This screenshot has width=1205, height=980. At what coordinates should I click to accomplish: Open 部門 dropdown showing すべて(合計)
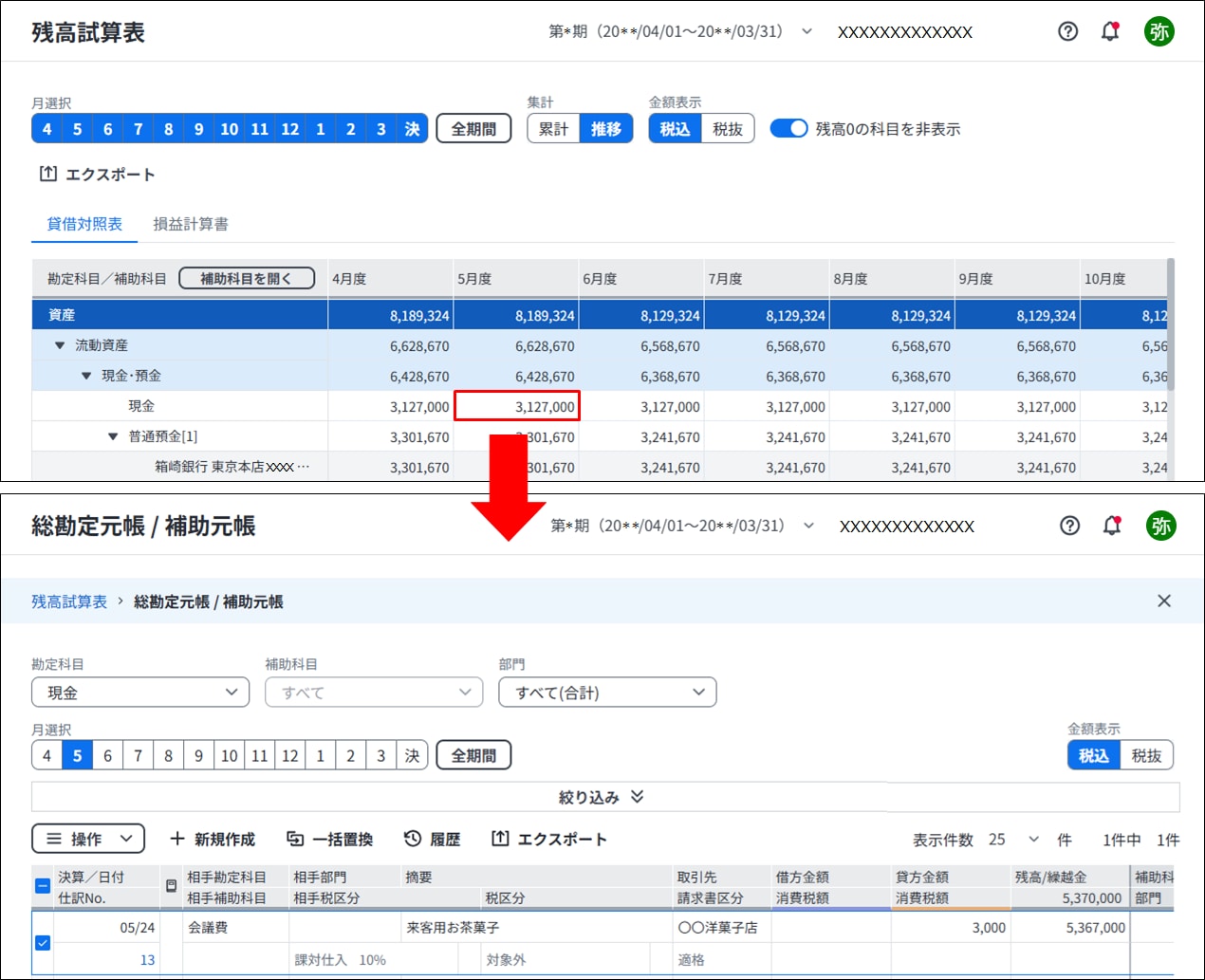(607, 693)
